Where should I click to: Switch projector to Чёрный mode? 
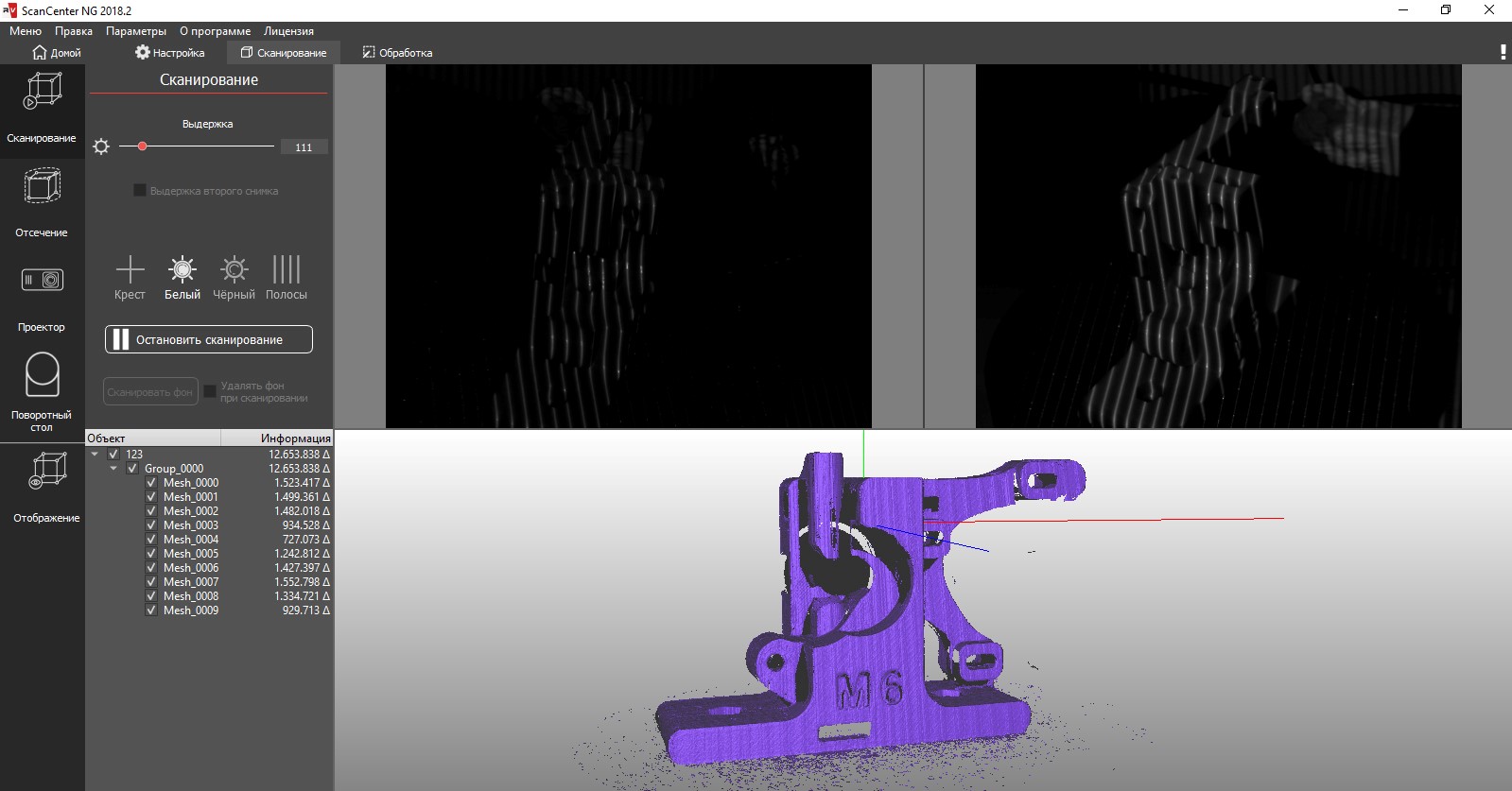click(x=234, y=270)
